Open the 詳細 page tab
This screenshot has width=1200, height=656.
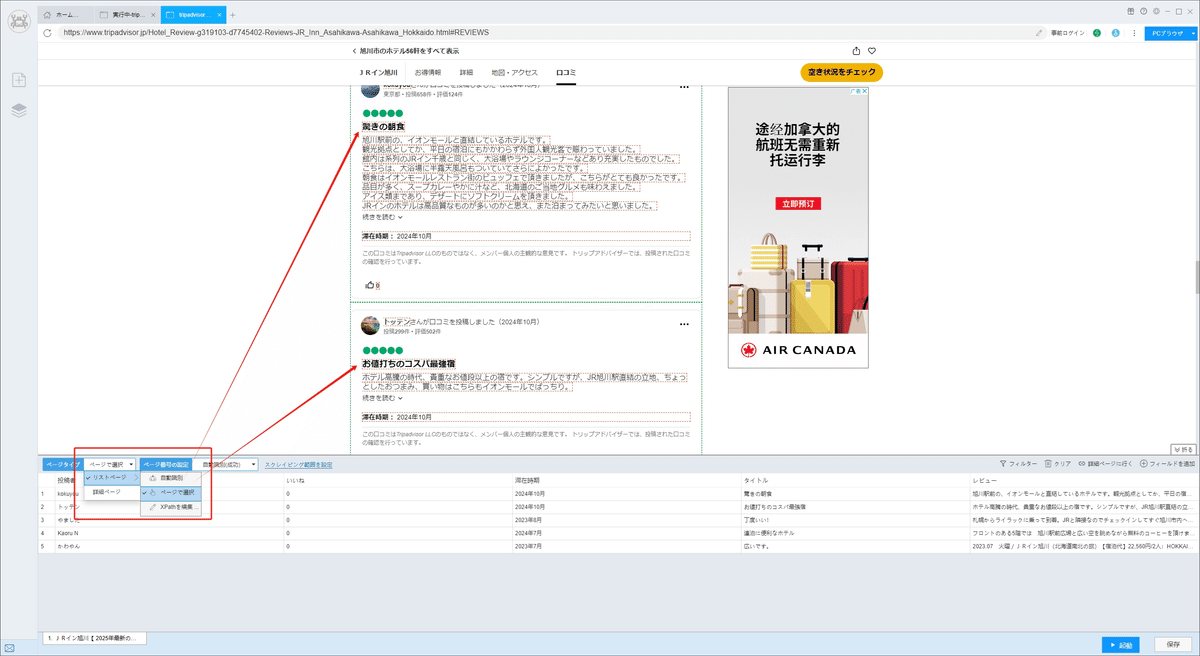(466, 73)
